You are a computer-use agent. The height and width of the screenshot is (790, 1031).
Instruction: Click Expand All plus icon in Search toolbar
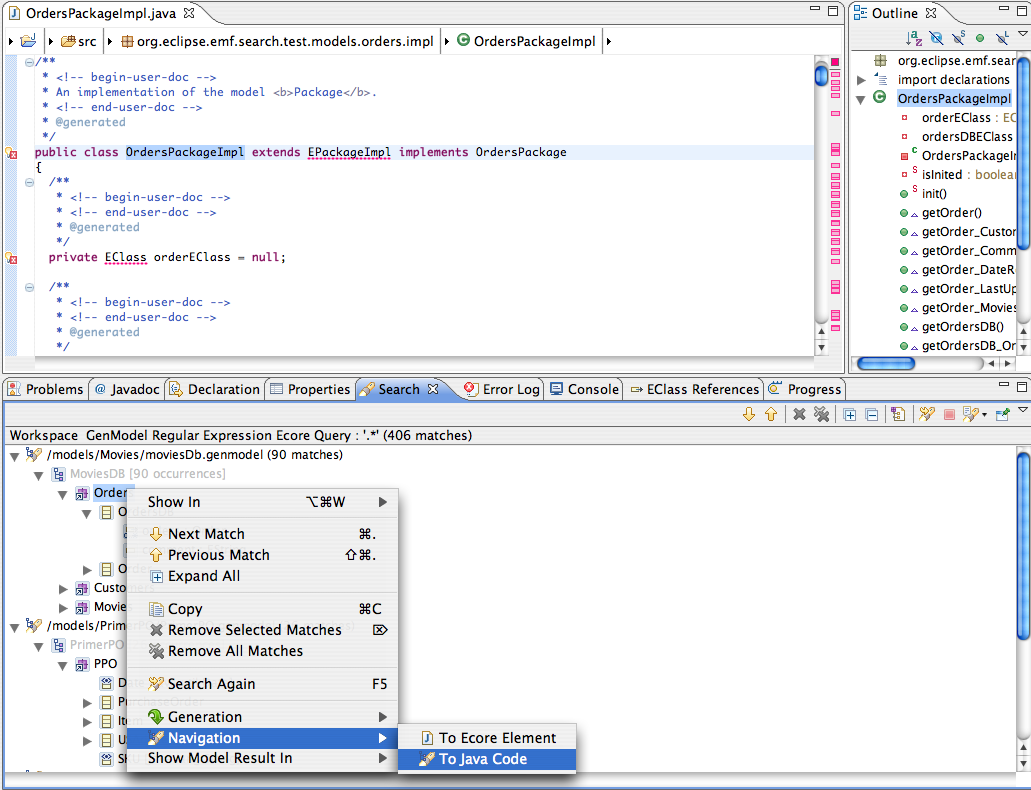click(850, 414)
